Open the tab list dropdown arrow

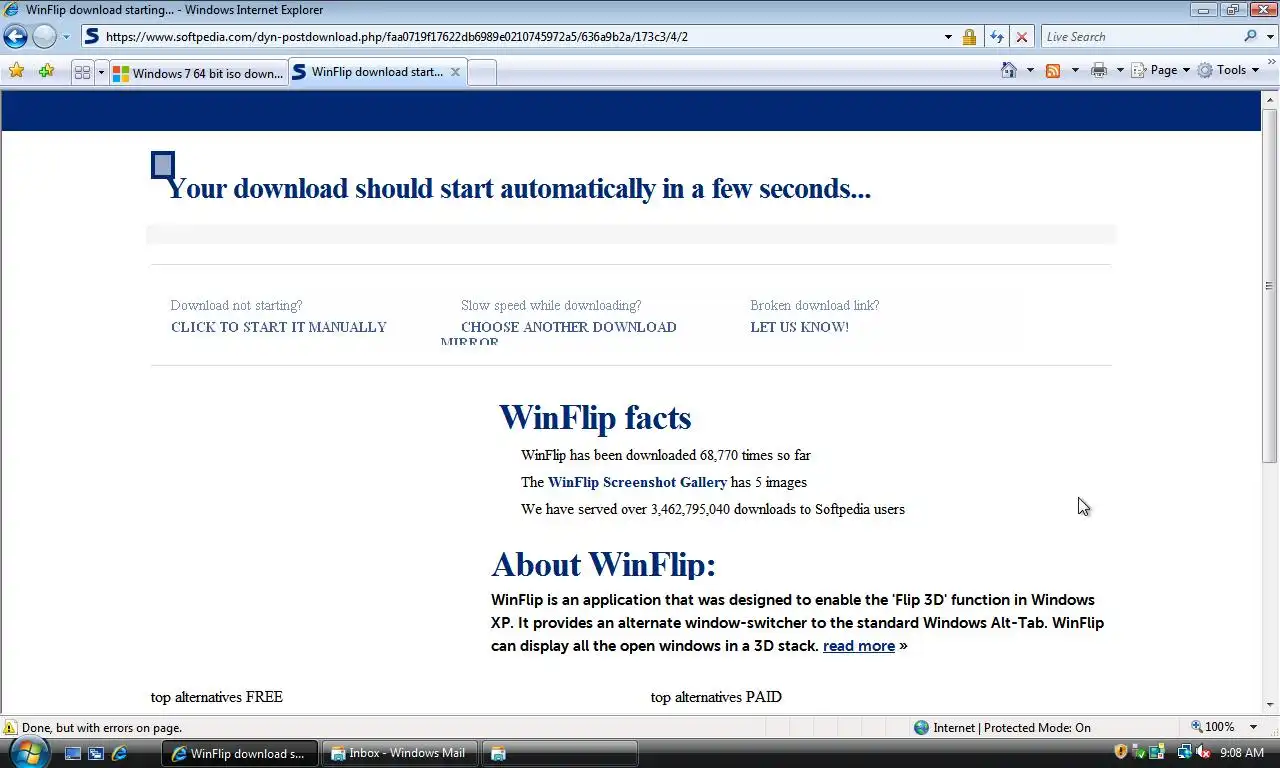click(x=101, y=72)
